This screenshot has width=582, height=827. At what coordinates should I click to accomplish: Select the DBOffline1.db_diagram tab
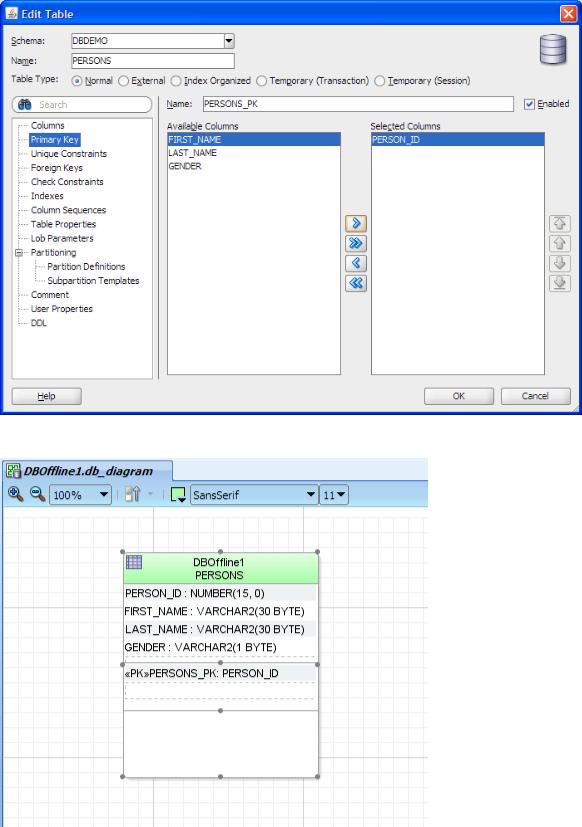point(87,471)
